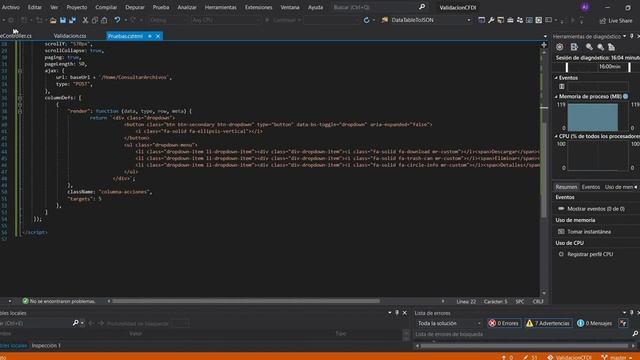
Task: Click the error list filter icon
Action: 623,323
